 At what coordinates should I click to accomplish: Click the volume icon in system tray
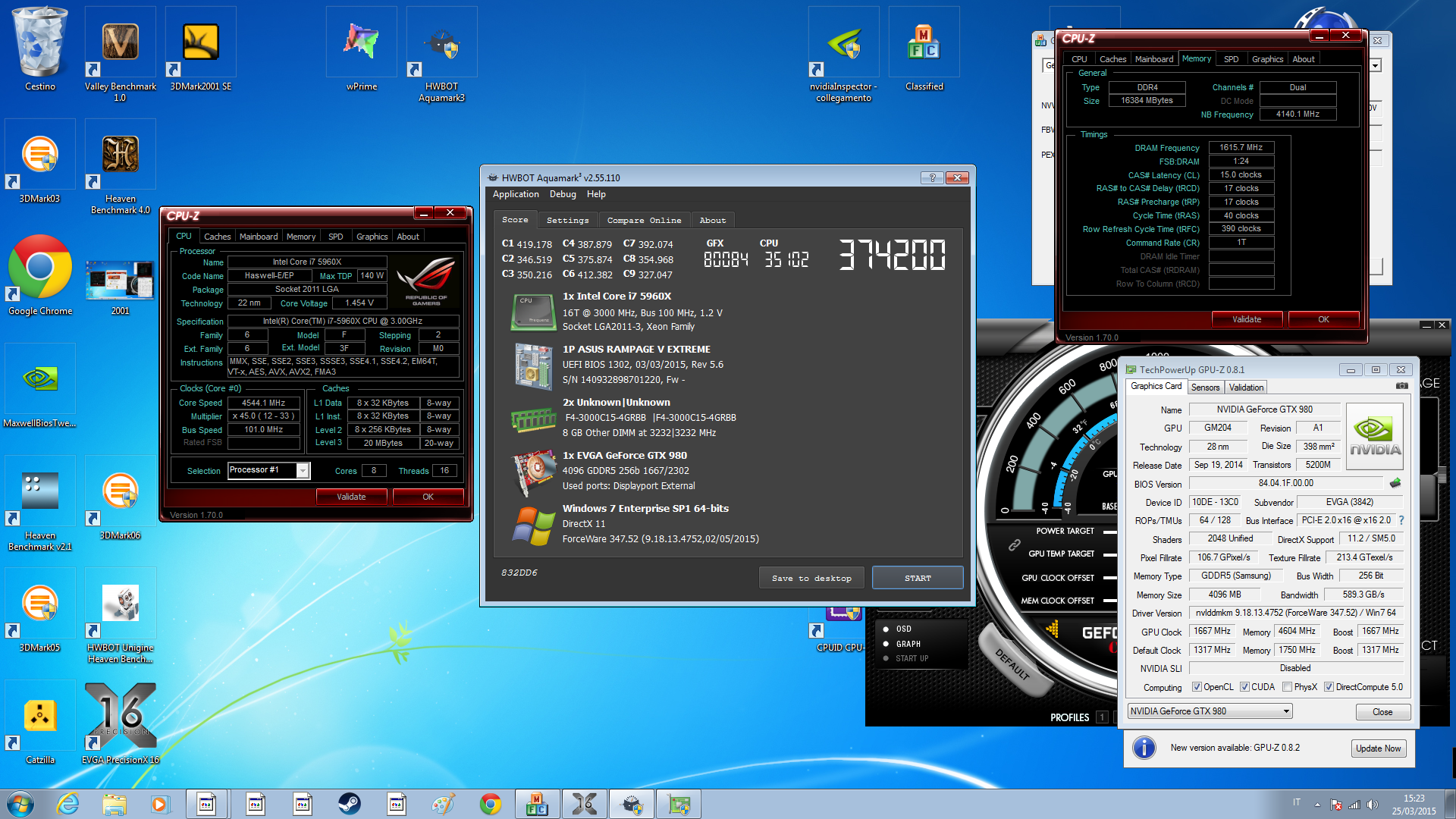(x=1372, y=805)
